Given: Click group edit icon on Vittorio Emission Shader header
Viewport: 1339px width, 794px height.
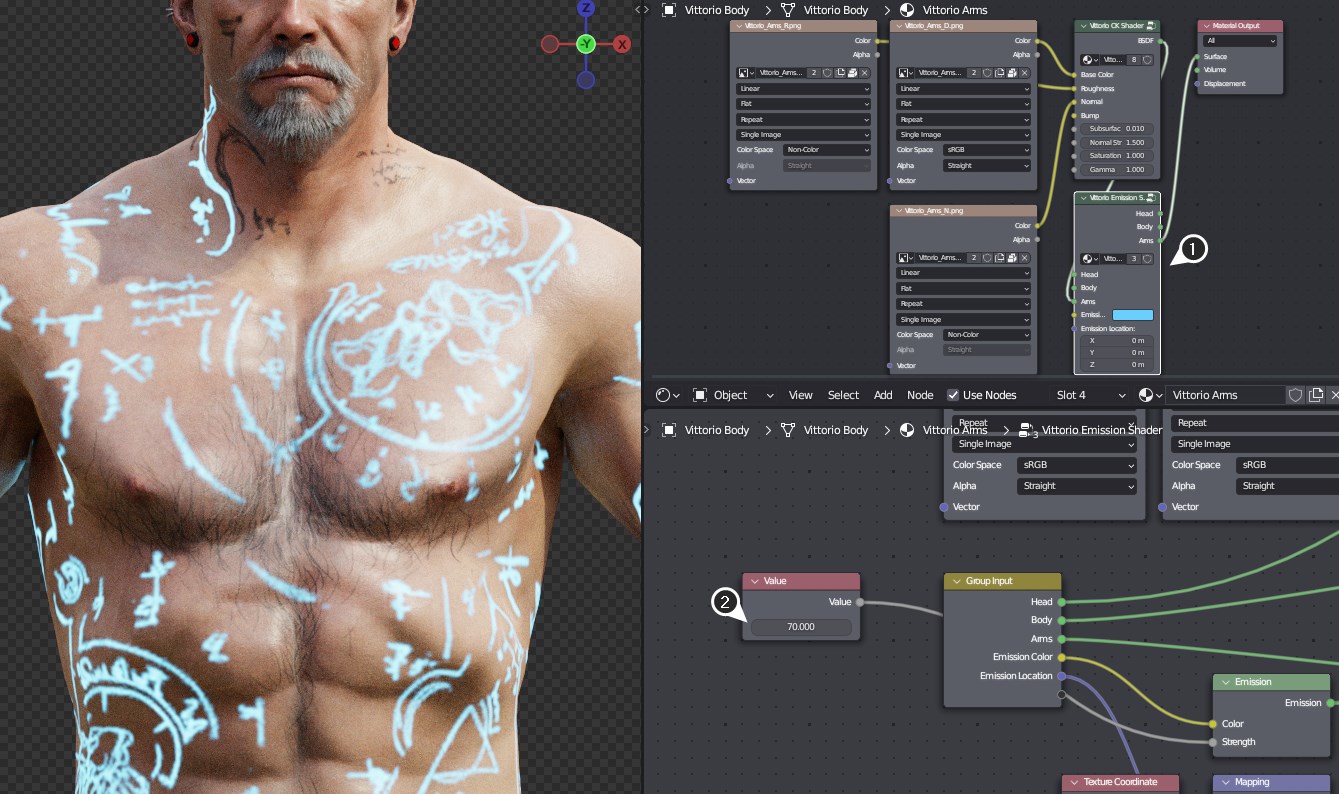Looking at the screenshot, I should pyautogui.click(x=1151, y=198).
